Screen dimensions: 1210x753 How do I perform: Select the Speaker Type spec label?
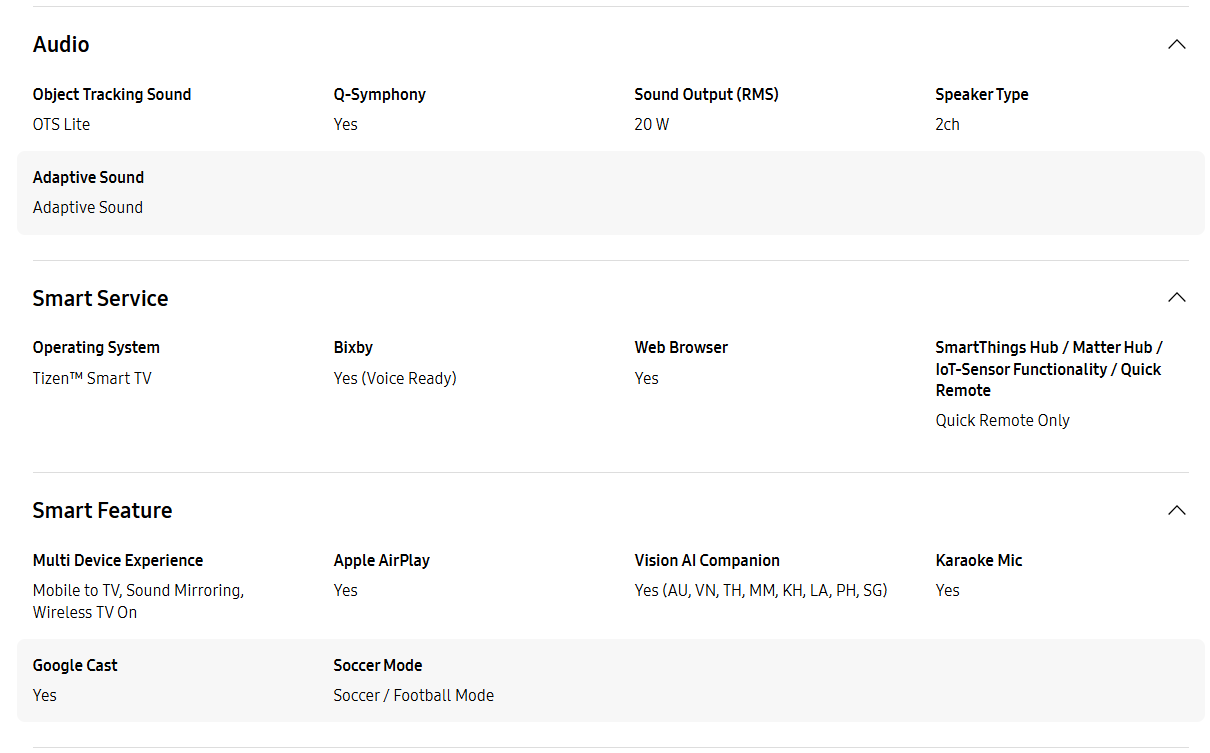coord(982,94)
